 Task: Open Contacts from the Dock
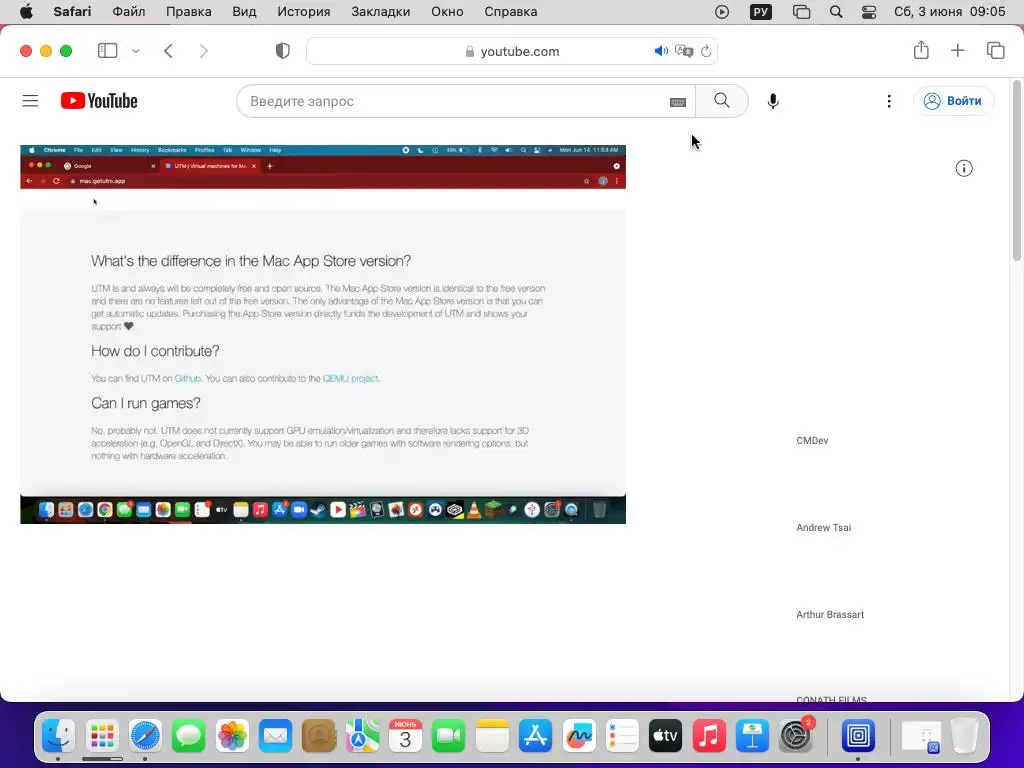319,737
